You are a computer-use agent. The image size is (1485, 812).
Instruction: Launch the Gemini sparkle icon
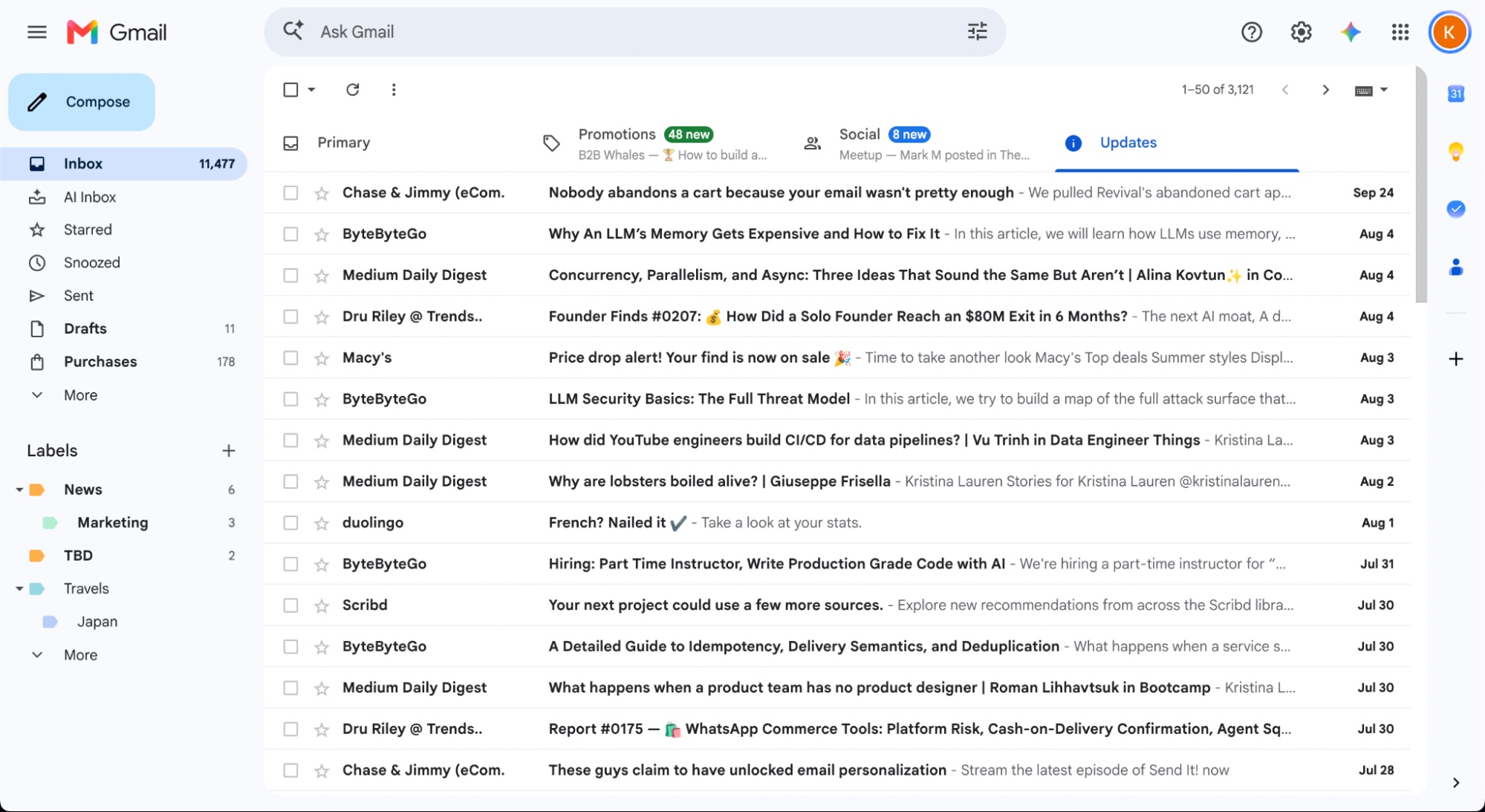pos(1351,32)
